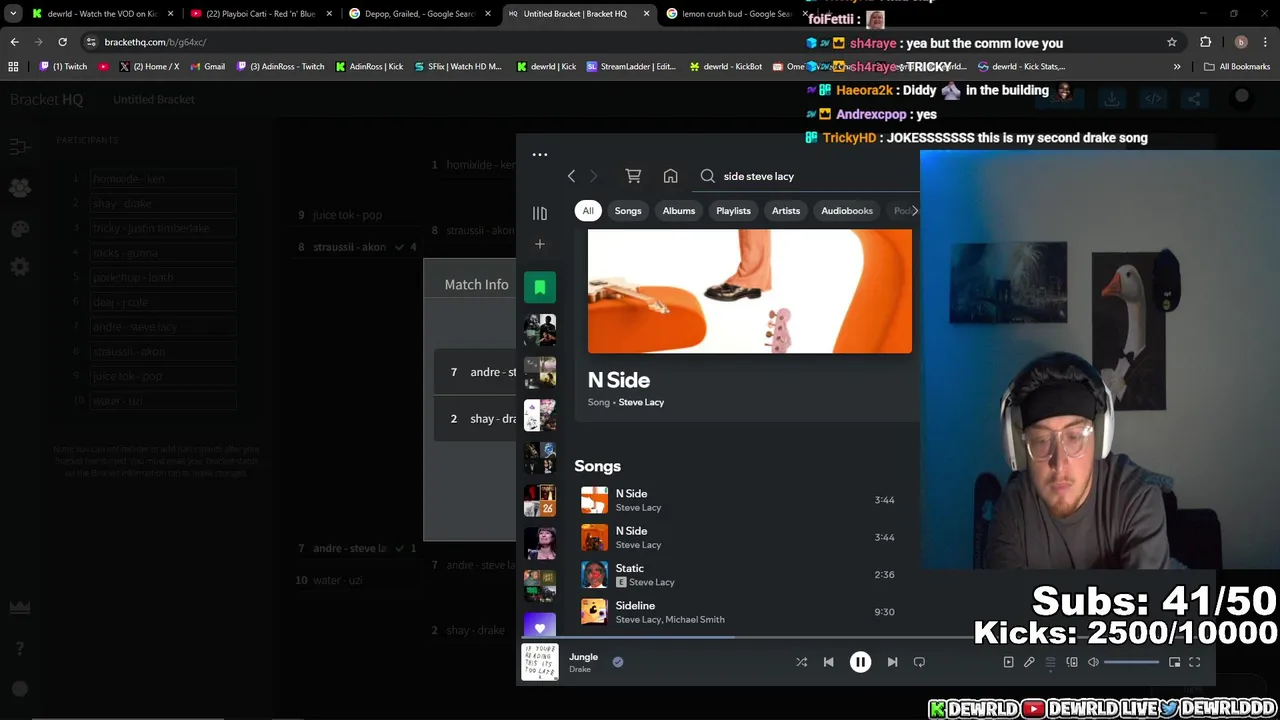Select the Albums filter chip
1280x720 pixels.
click(x=679, y=211)
